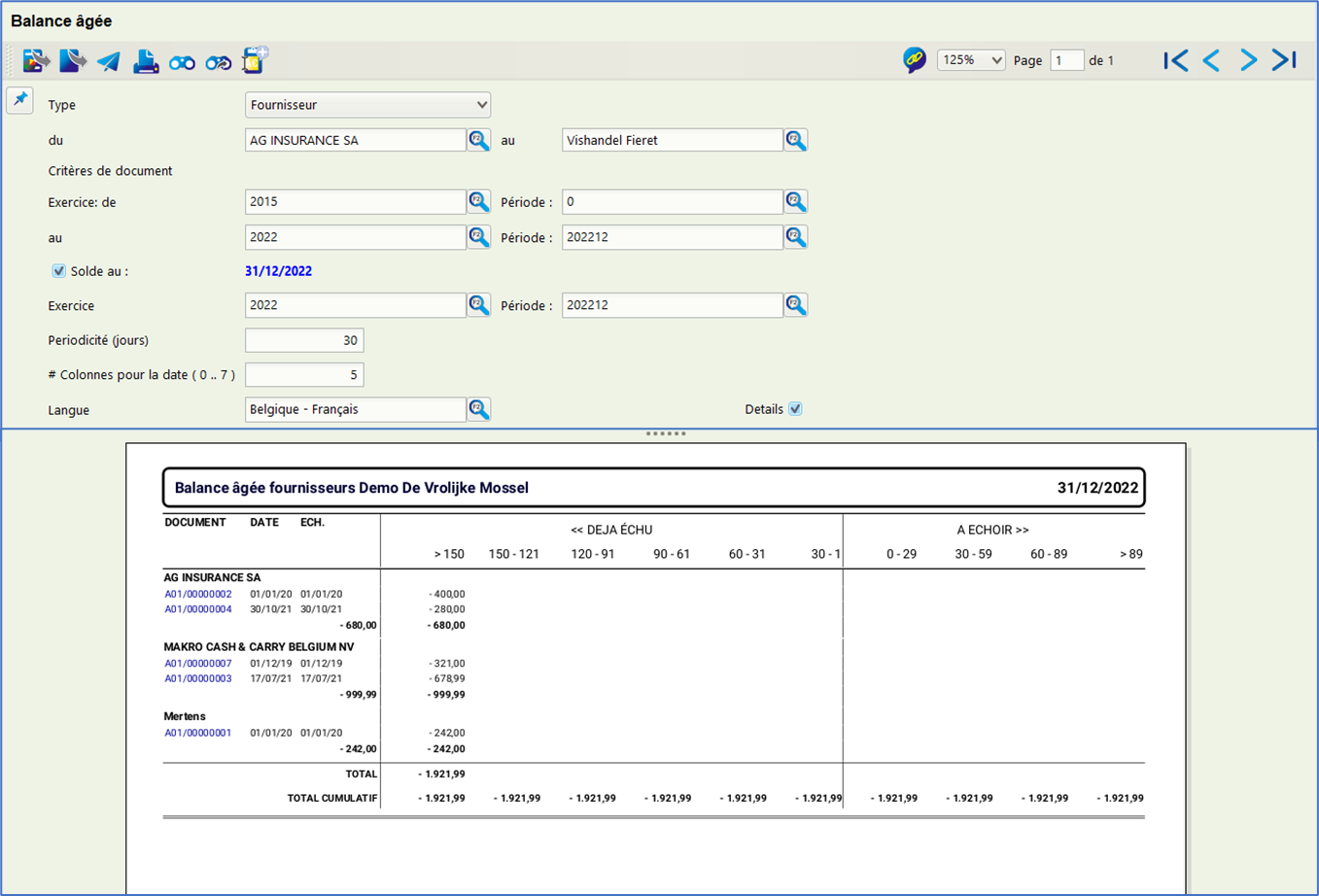
Task: Click the clipboard with plus icon
Action: coord(255,60)
